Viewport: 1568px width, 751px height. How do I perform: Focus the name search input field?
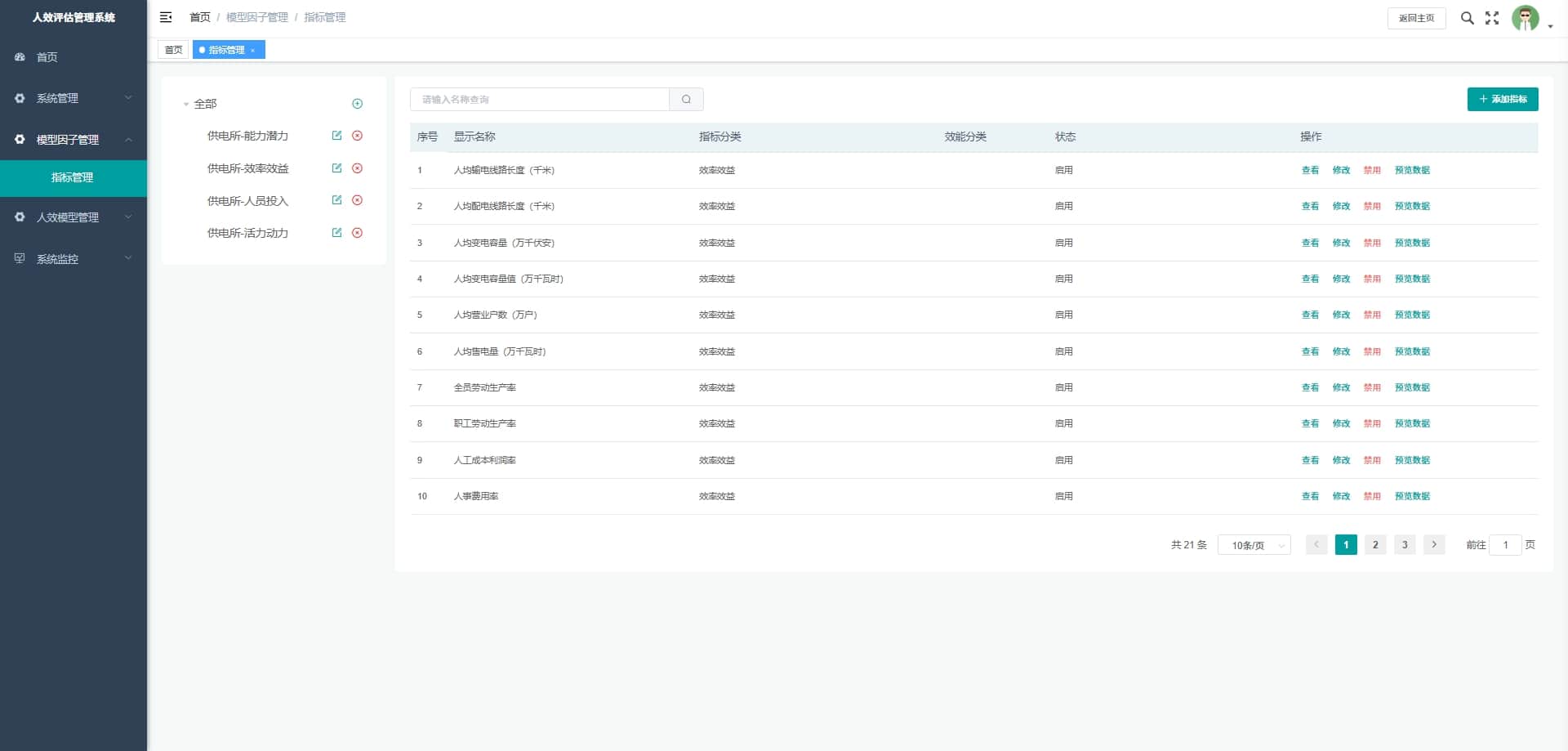click(x=539, y=100)
